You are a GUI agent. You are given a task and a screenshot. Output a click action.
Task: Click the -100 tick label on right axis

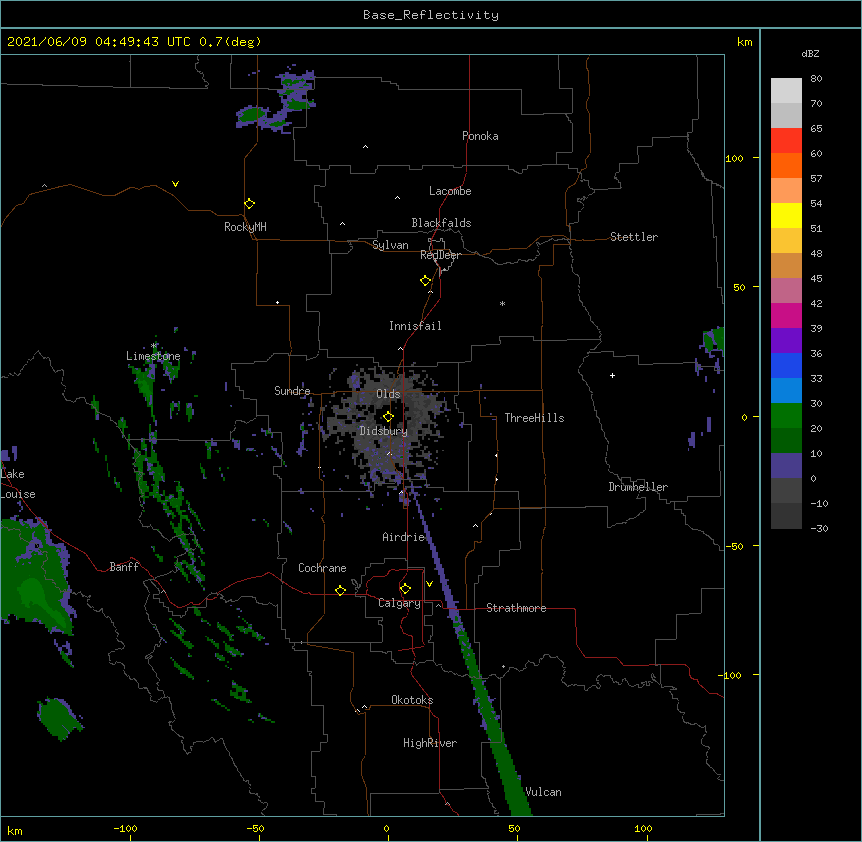tap(731, 675)
